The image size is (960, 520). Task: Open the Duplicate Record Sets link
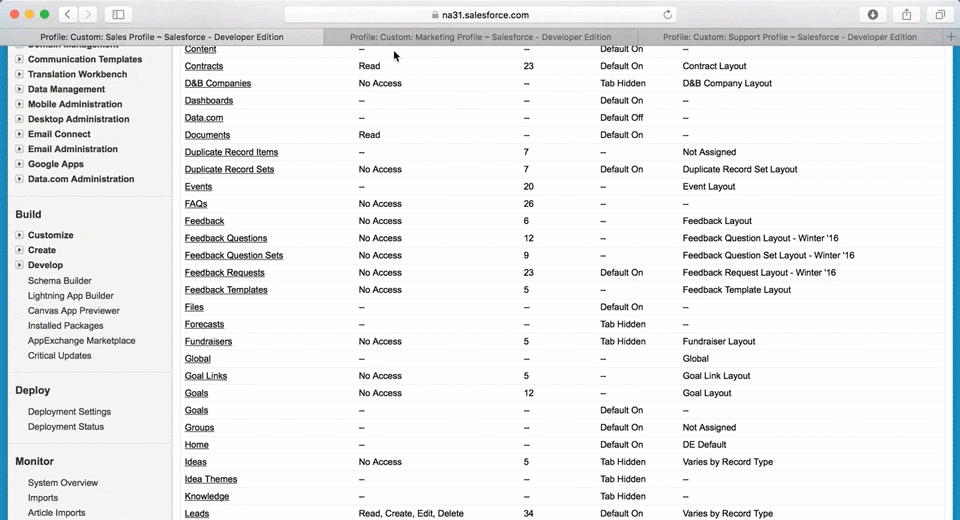230,169
